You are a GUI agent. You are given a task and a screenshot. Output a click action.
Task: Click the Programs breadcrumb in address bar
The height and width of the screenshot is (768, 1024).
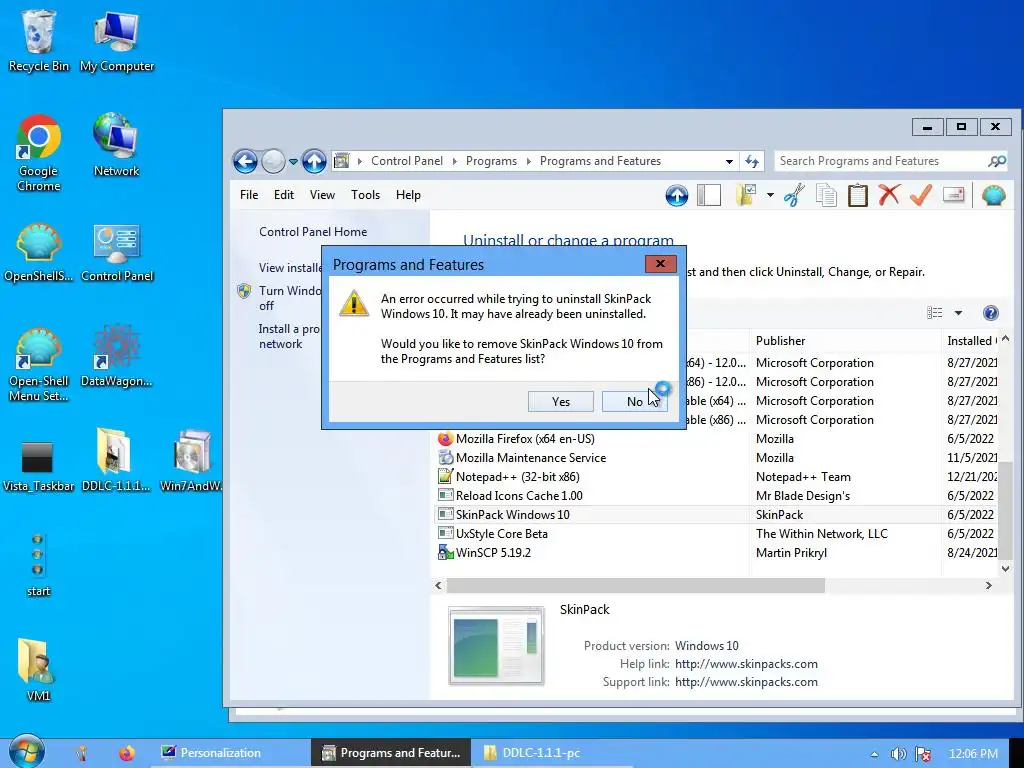491,161
